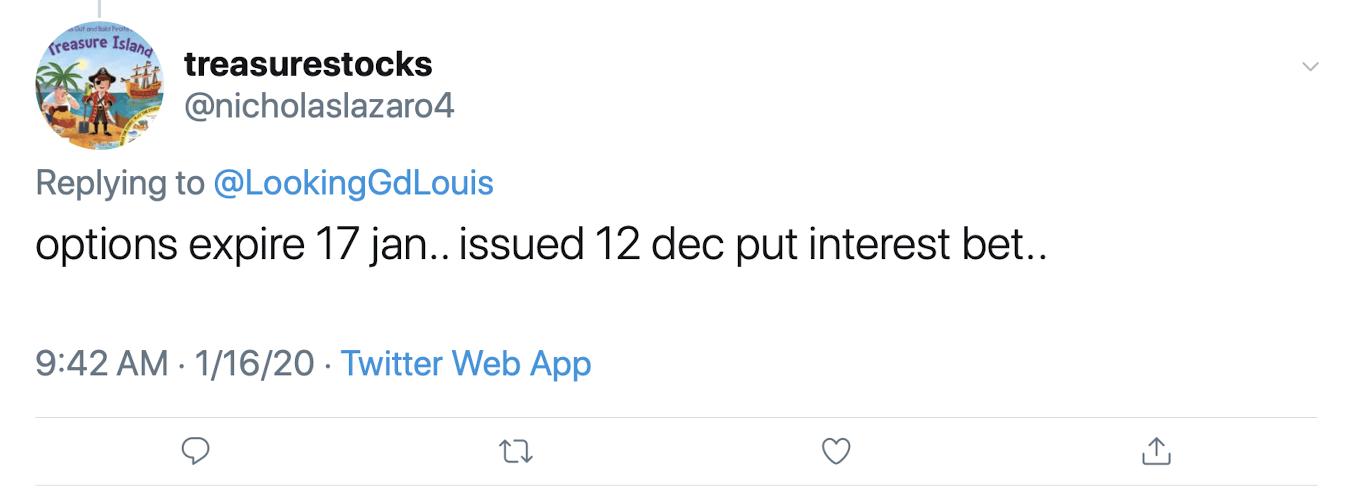This screenshot has height=496, width=1346.
Task: Click the Twitter Web App source link
Action: coord(466,363)
